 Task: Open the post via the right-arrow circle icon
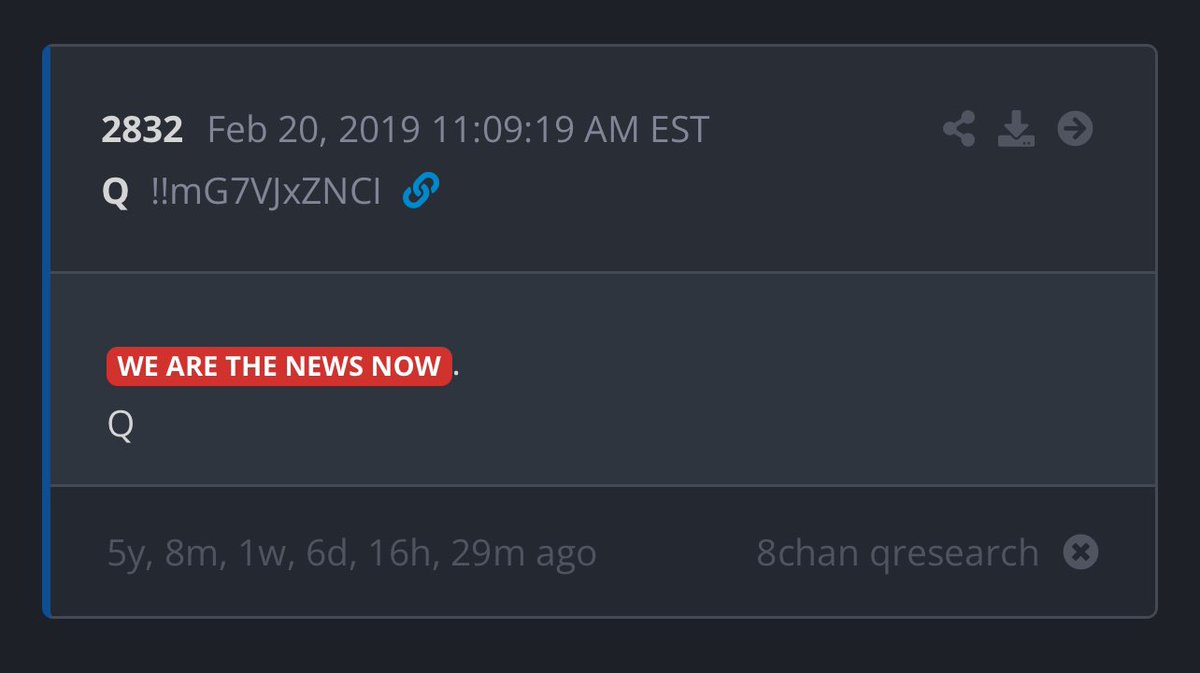tap(1075, 129)
